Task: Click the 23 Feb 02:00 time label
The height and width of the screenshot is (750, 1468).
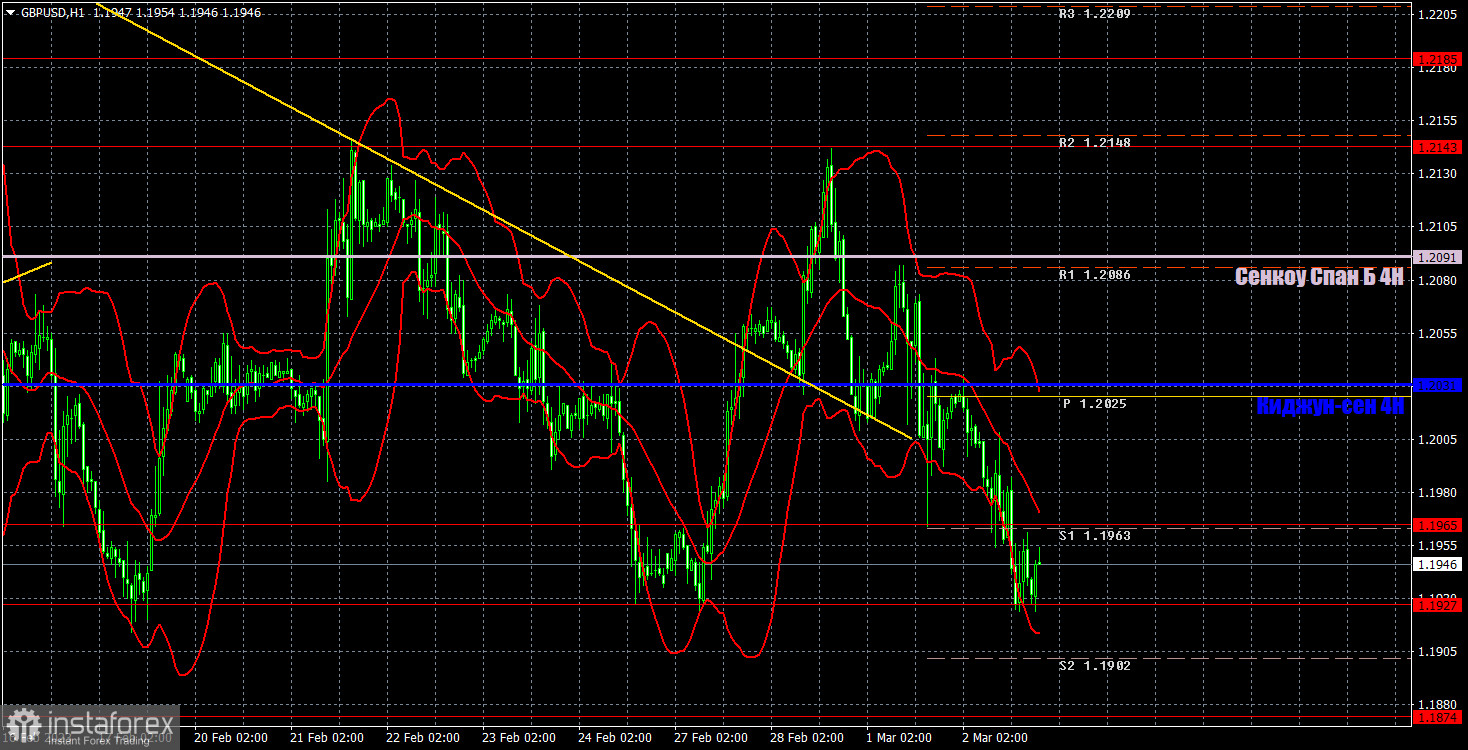Action: (520, 738)
